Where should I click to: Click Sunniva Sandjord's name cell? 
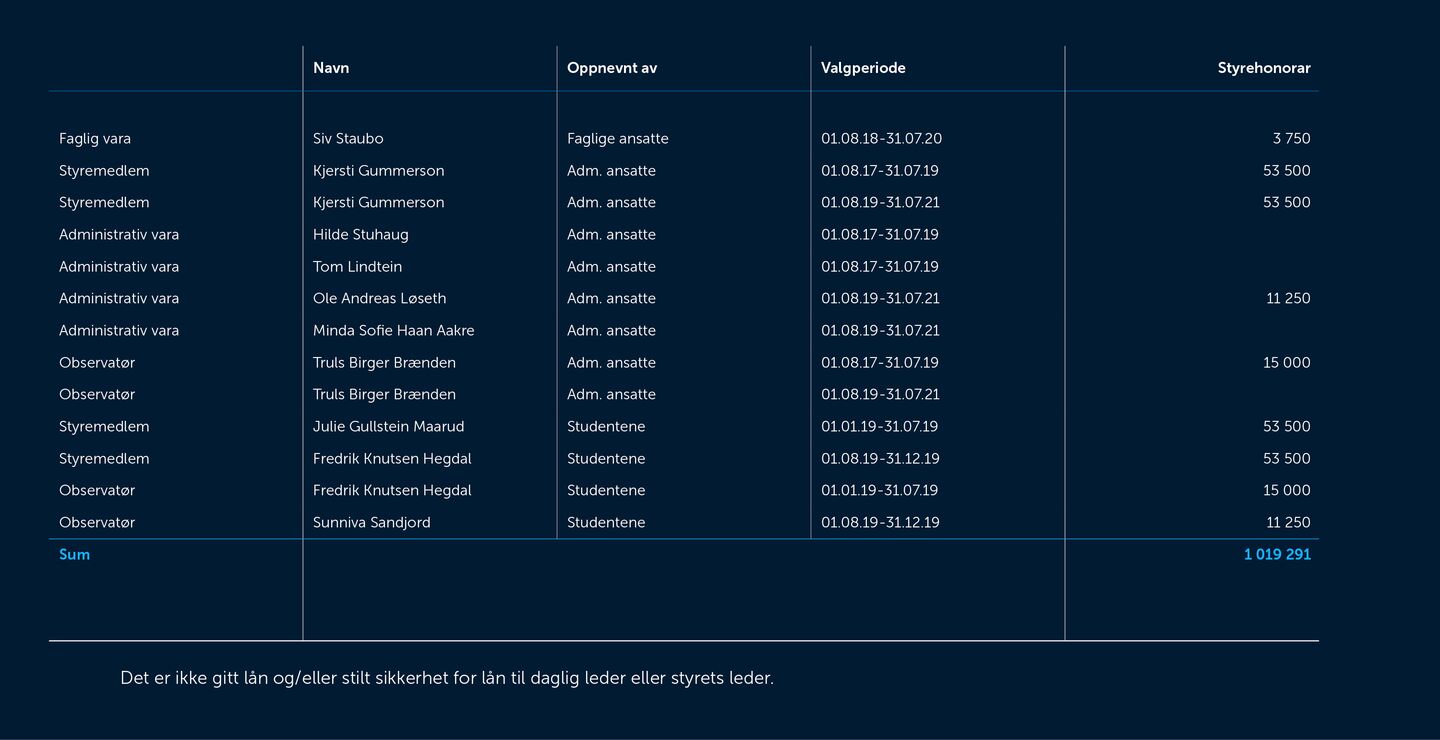click(371, 522)
